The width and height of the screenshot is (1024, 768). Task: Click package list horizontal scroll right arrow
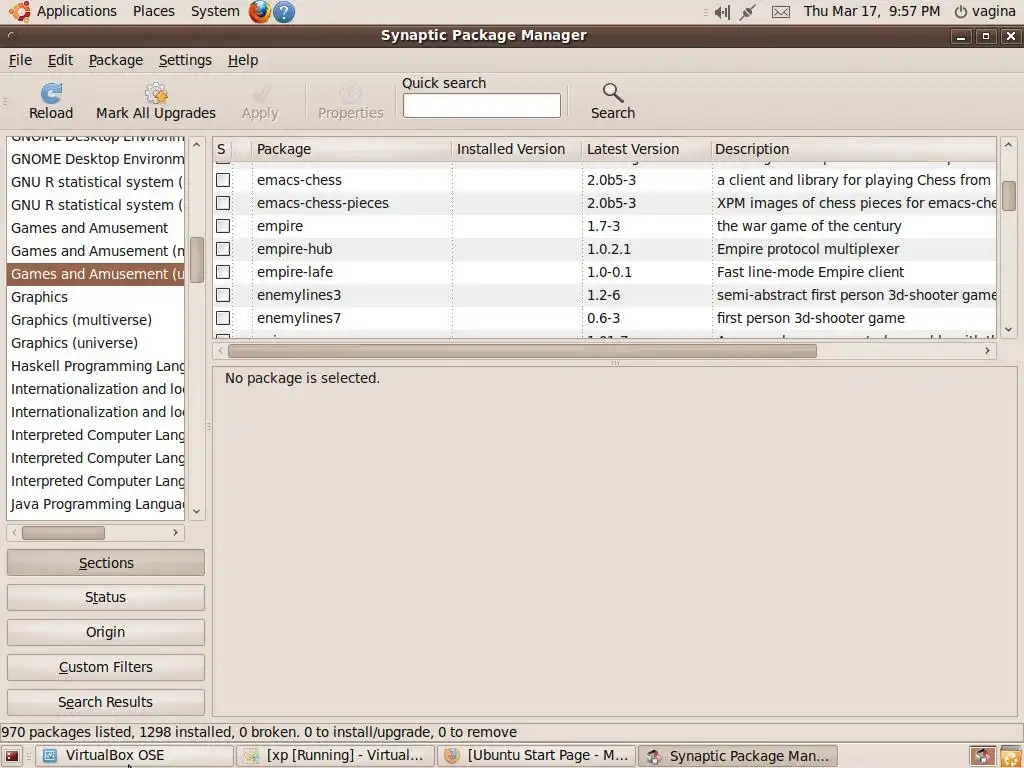click(987, 351)
